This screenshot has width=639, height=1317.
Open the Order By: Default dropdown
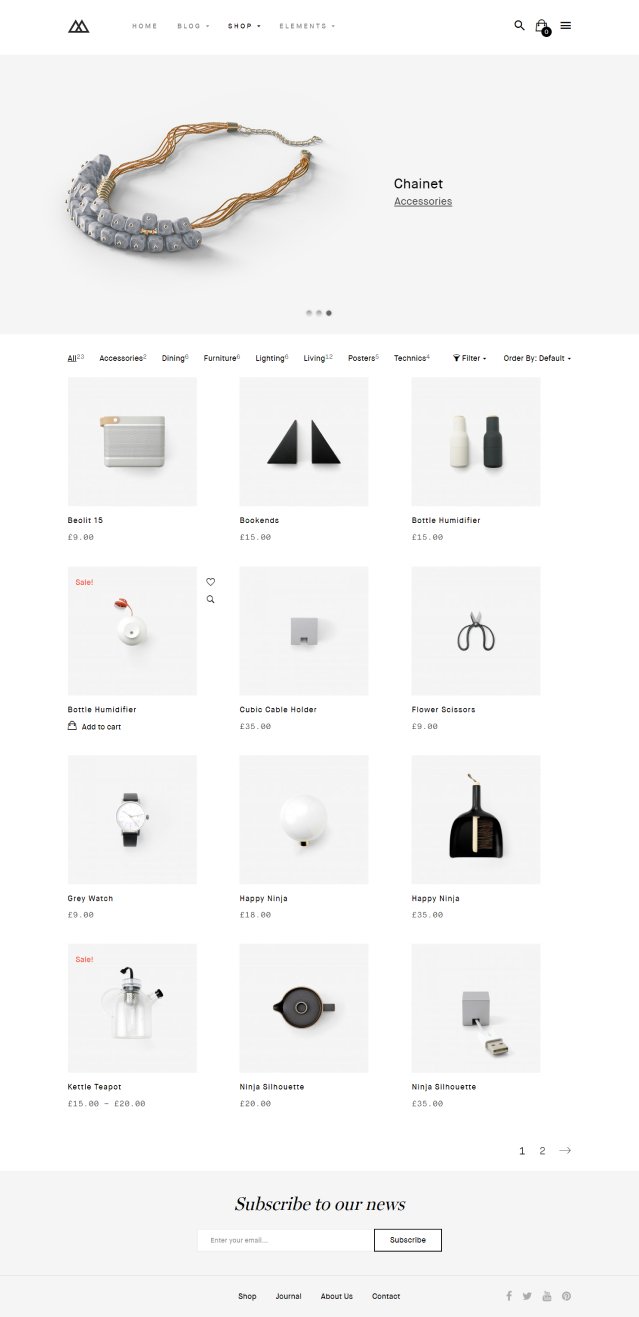537,358
